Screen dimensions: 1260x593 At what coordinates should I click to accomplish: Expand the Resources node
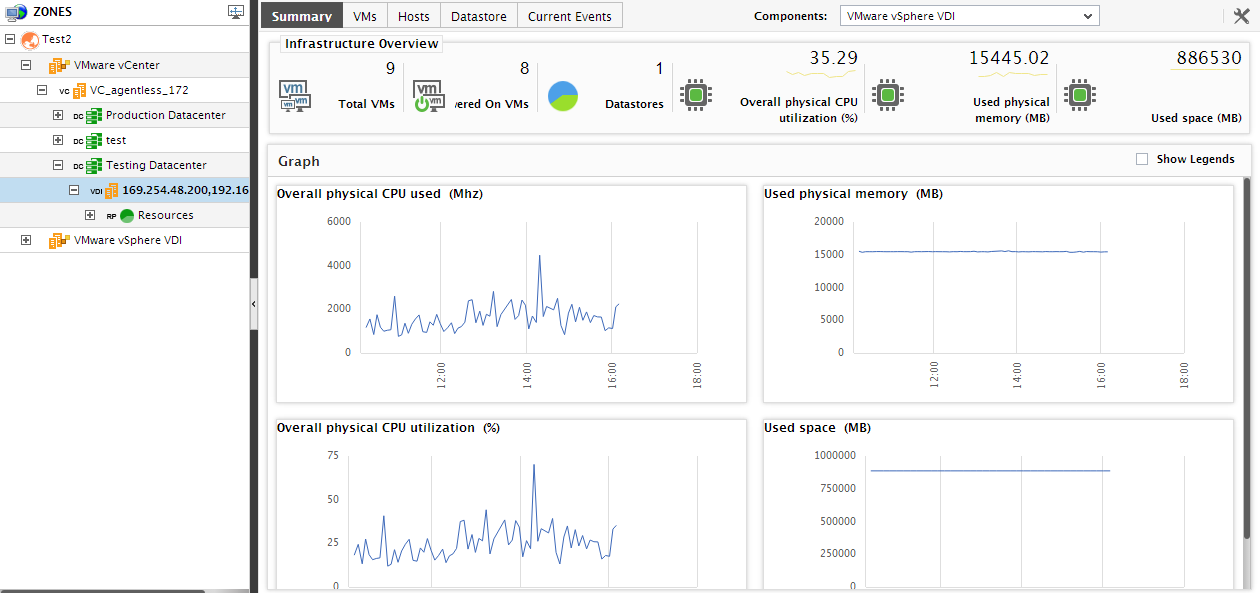tap(90, 215)
